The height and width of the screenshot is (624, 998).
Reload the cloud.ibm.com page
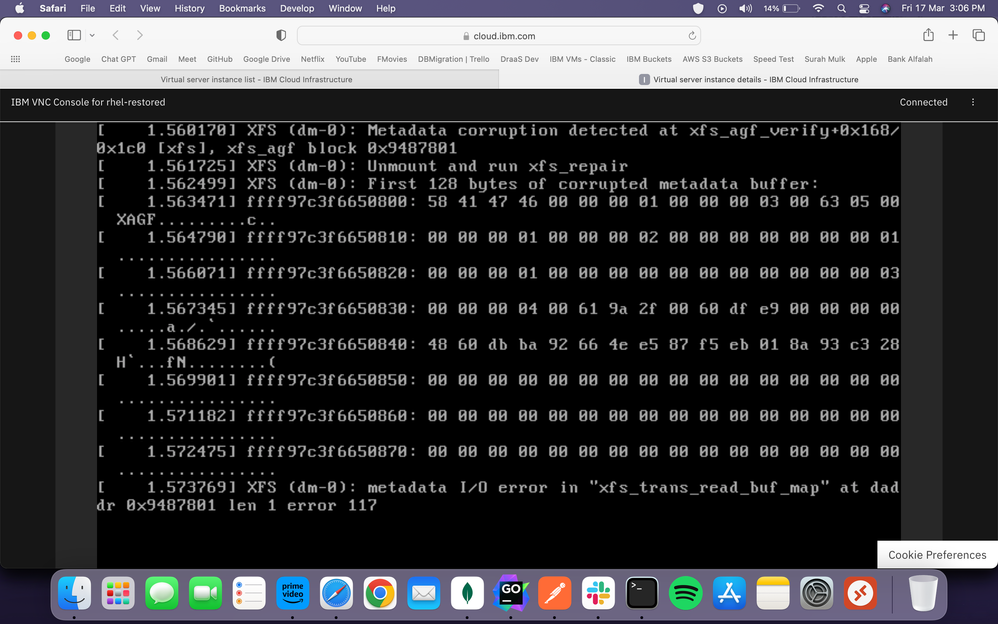coord(693,36)
